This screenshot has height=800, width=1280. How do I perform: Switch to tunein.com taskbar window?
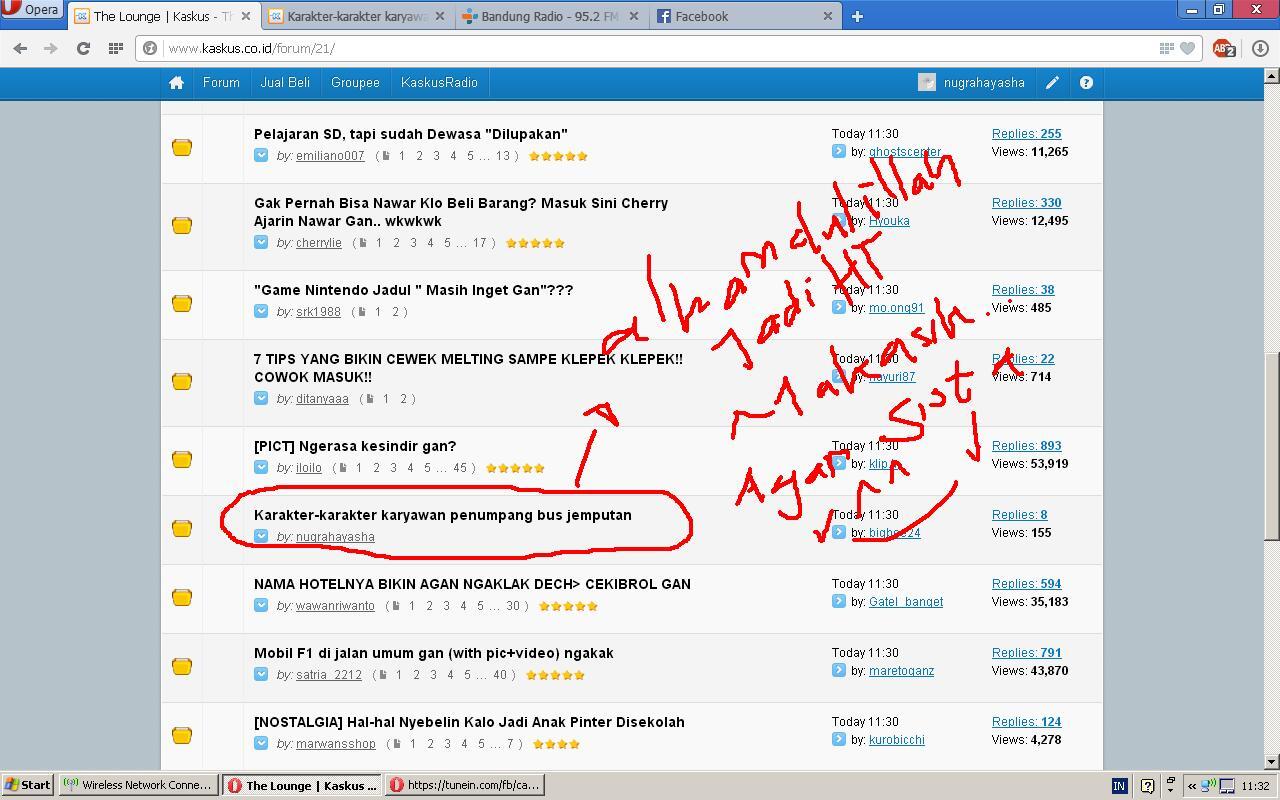point(465,785)
